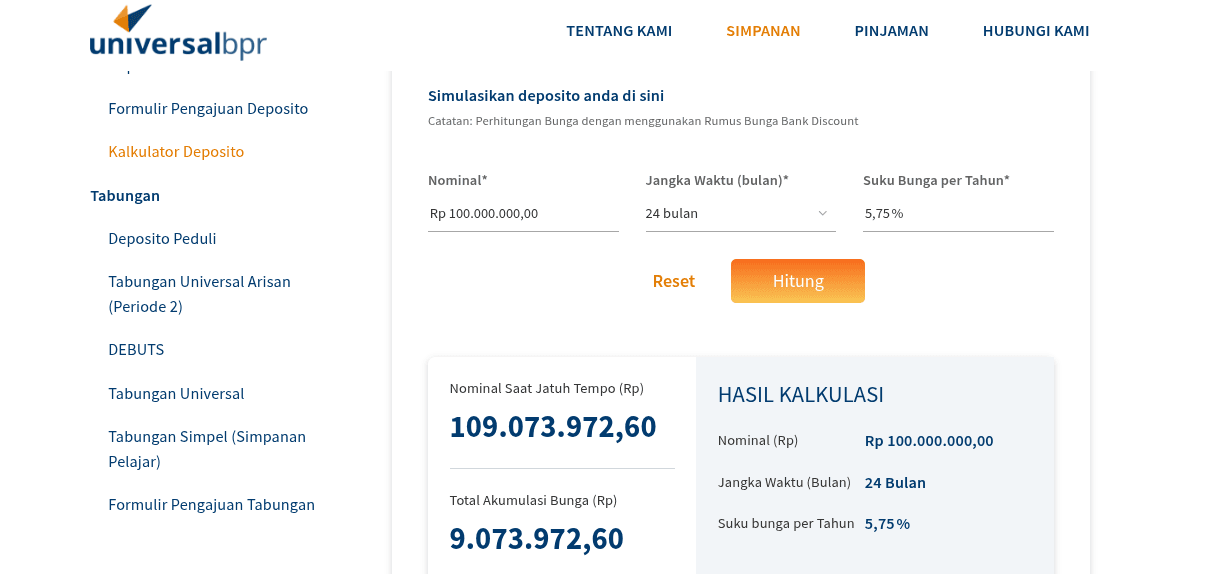Screen dimensions: 1209x574
Task: Click the Universal BPR logo
Action: click(x=178, y=32)
